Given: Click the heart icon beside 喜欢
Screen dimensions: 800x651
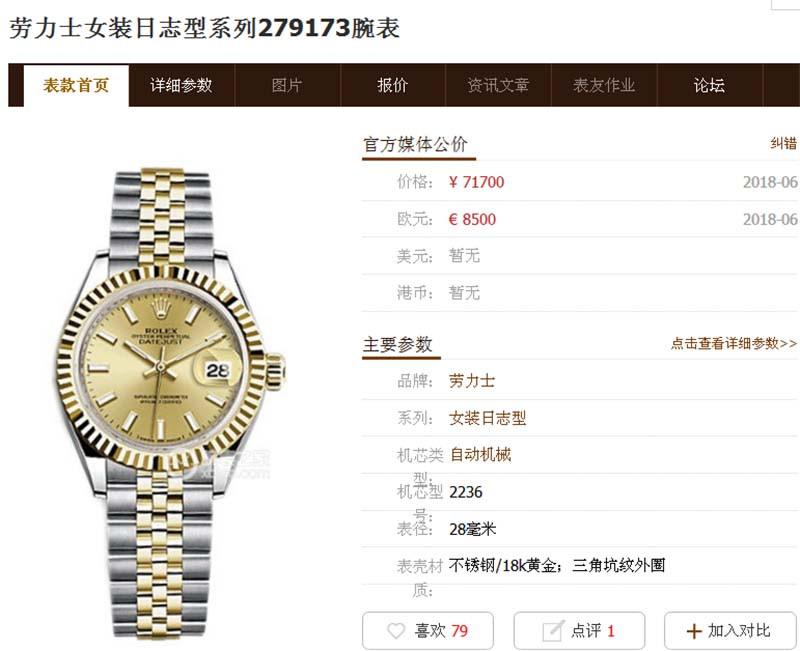Looking at the screenshot, I should point(396,631).
